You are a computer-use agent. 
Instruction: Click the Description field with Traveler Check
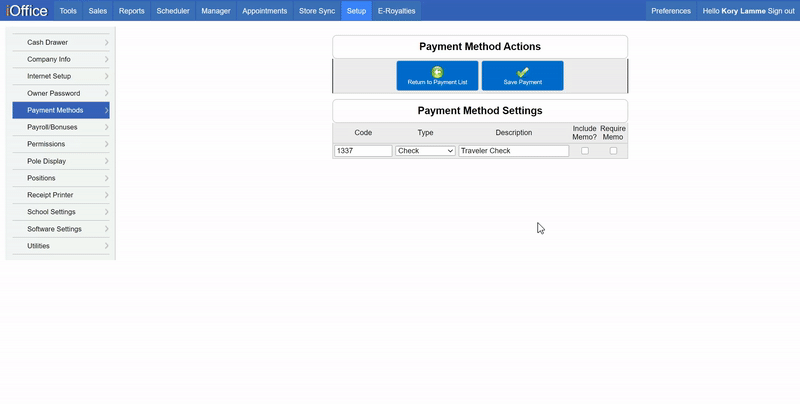coord(513,151)
